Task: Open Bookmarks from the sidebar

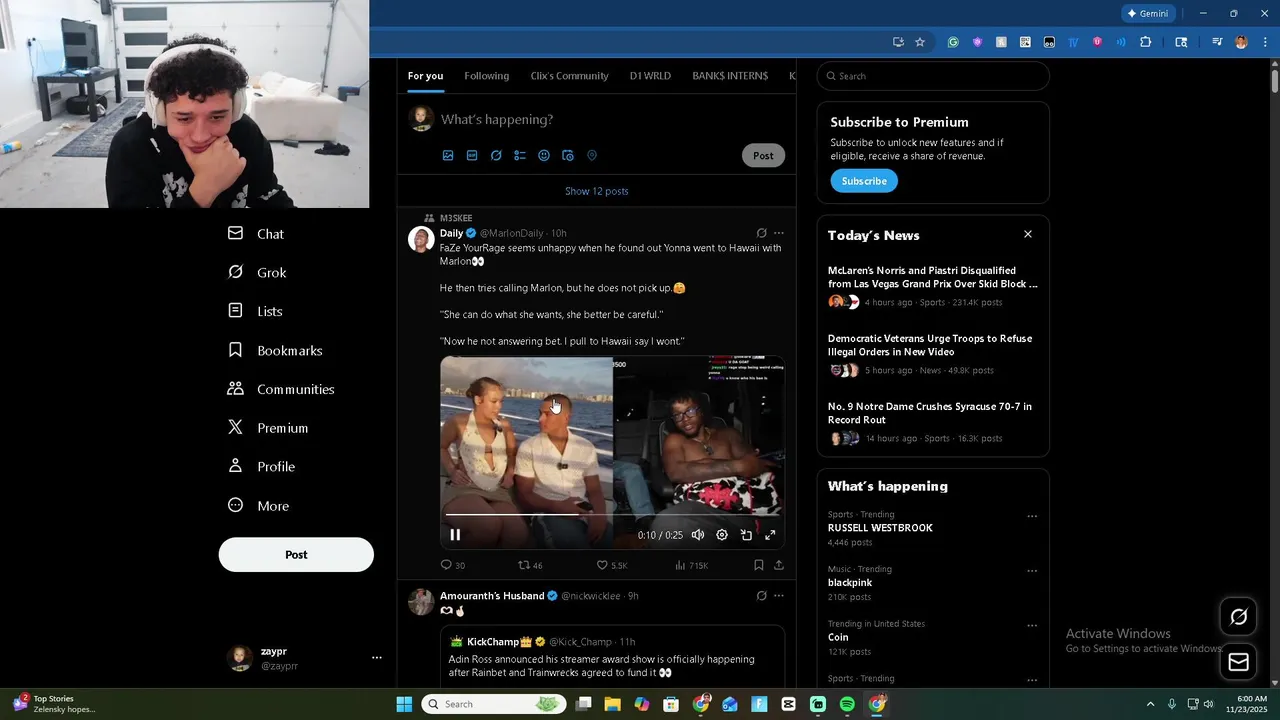Action: pyautogui.click(x=275, y=351)
